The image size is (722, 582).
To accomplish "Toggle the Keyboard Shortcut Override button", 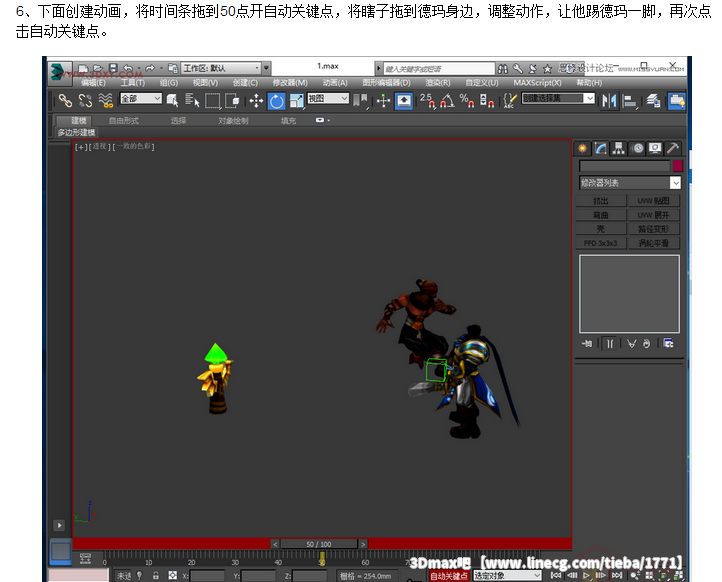I will [x=404, y=101].
